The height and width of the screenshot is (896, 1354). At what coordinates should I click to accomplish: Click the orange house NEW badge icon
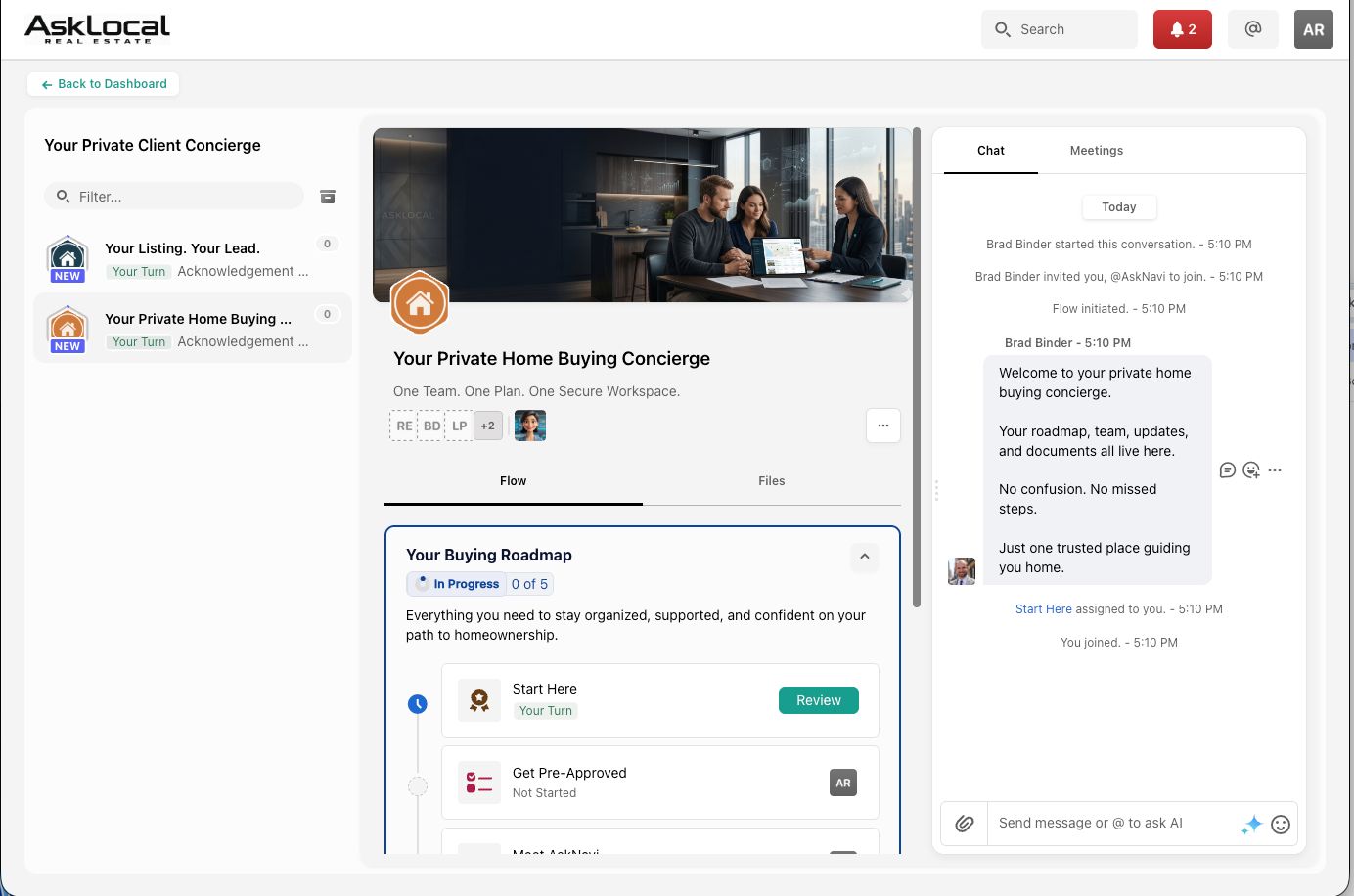pyautogui.click(x=68, y=330)
